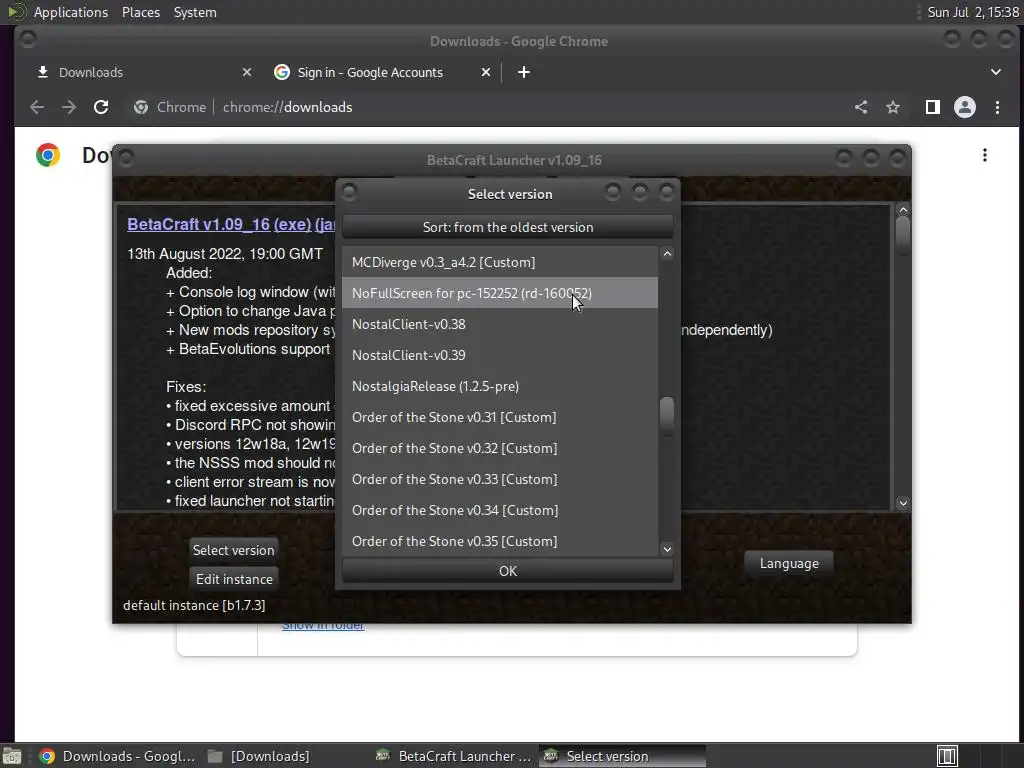Image resolution: width=1024 pixels, height=768 pixels.
Task: Click changelog scroll down arrow in launcher
Action: pyautogui.click(x=903, y=503)
